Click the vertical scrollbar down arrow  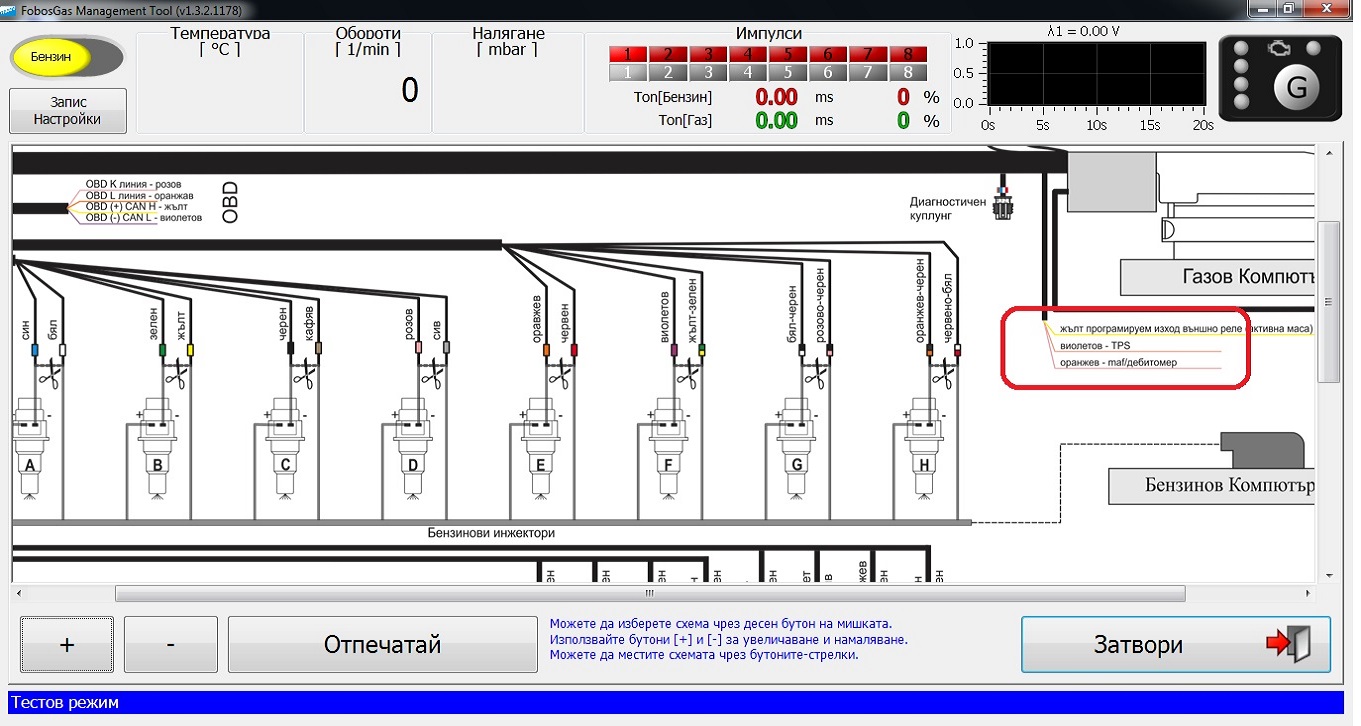(x=1329, y=575)
